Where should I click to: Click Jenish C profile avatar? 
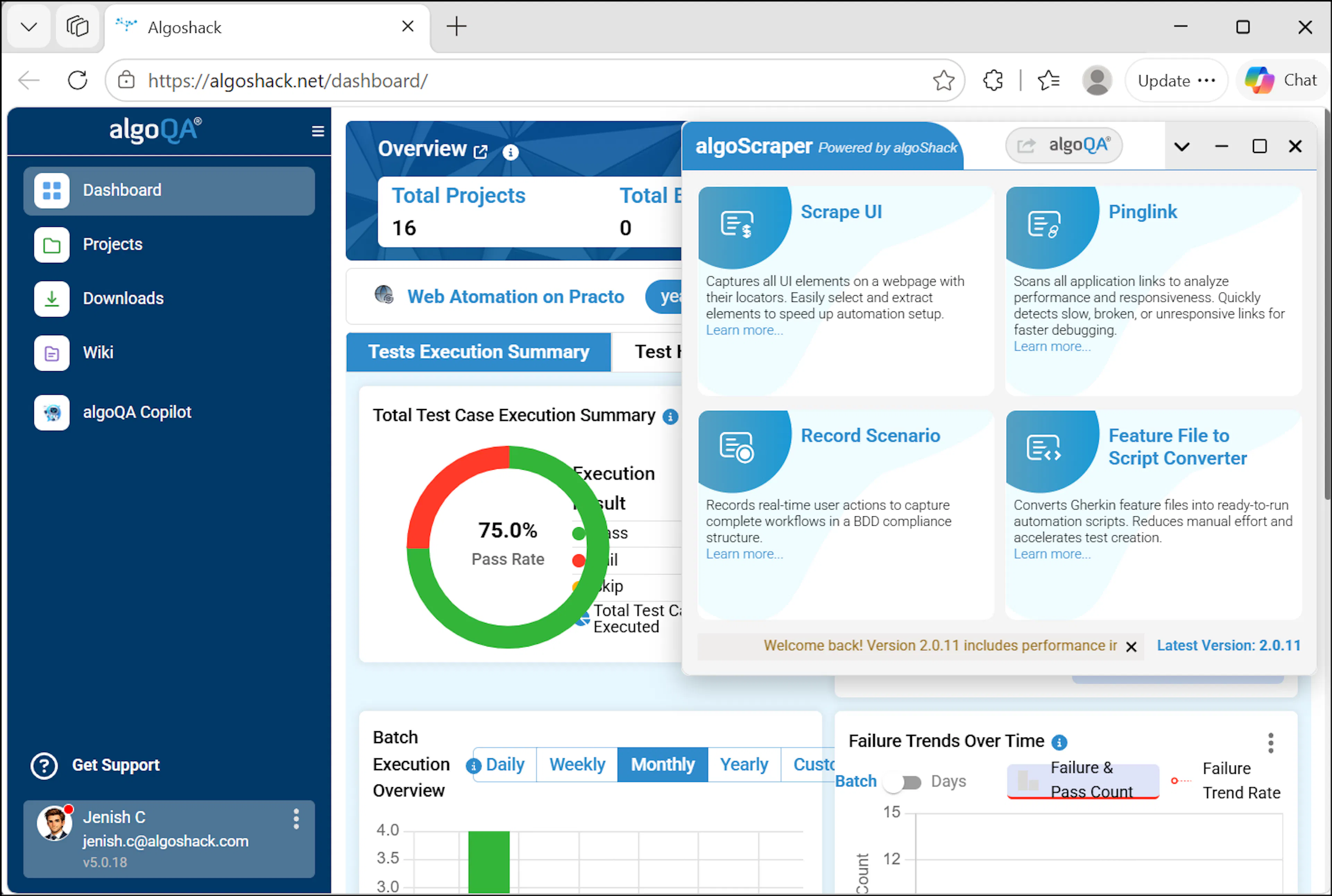pyautogui.click(x=54, y=824)
